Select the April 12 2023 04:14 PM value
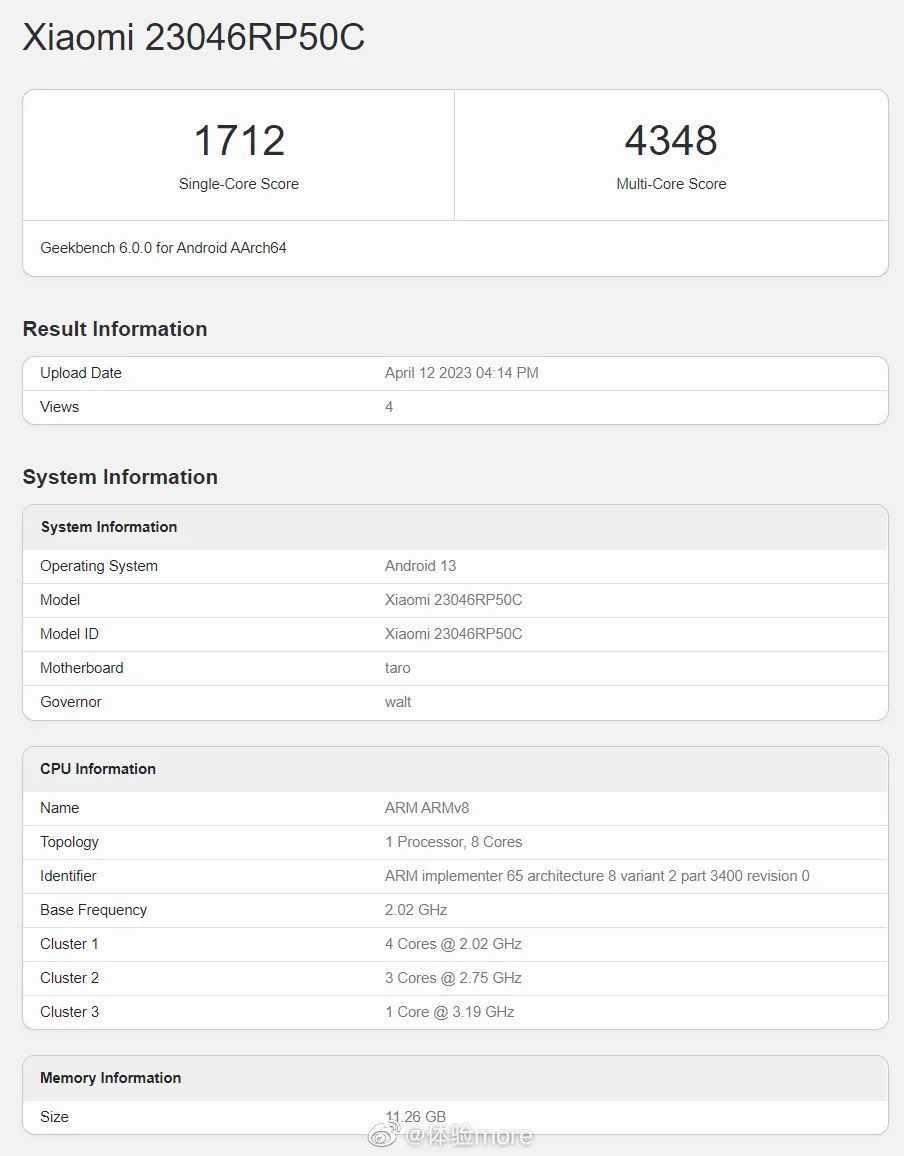The height and width of the screenshot is (1156, 904). tap(462, 373)
